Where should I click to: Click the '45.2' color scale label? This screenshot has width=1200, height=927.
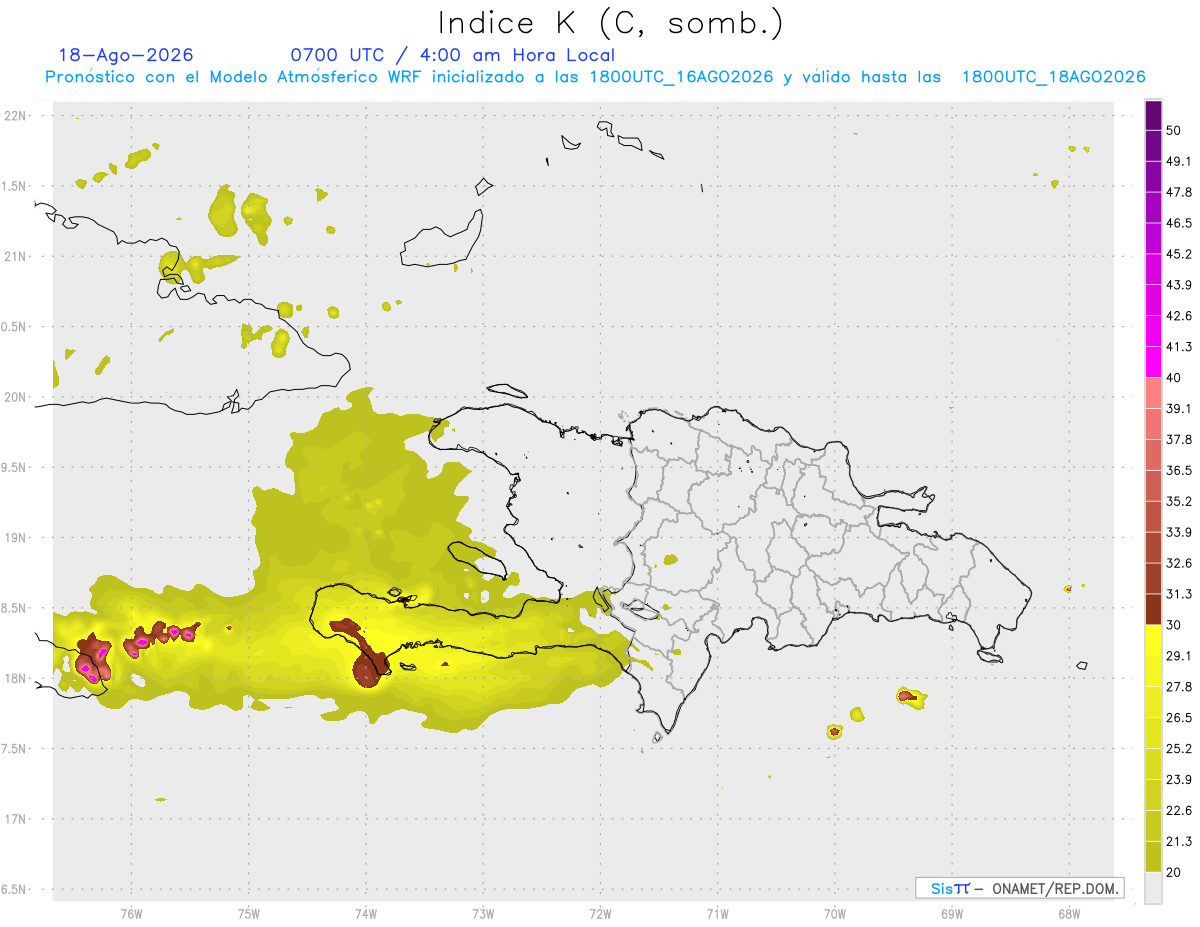(x=1179, y=254)
